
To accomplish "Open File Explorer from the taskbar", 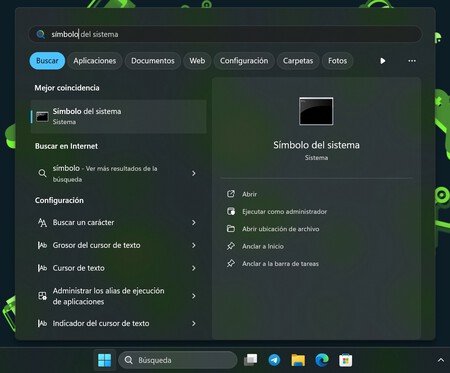I will click(x=298, y=360).
